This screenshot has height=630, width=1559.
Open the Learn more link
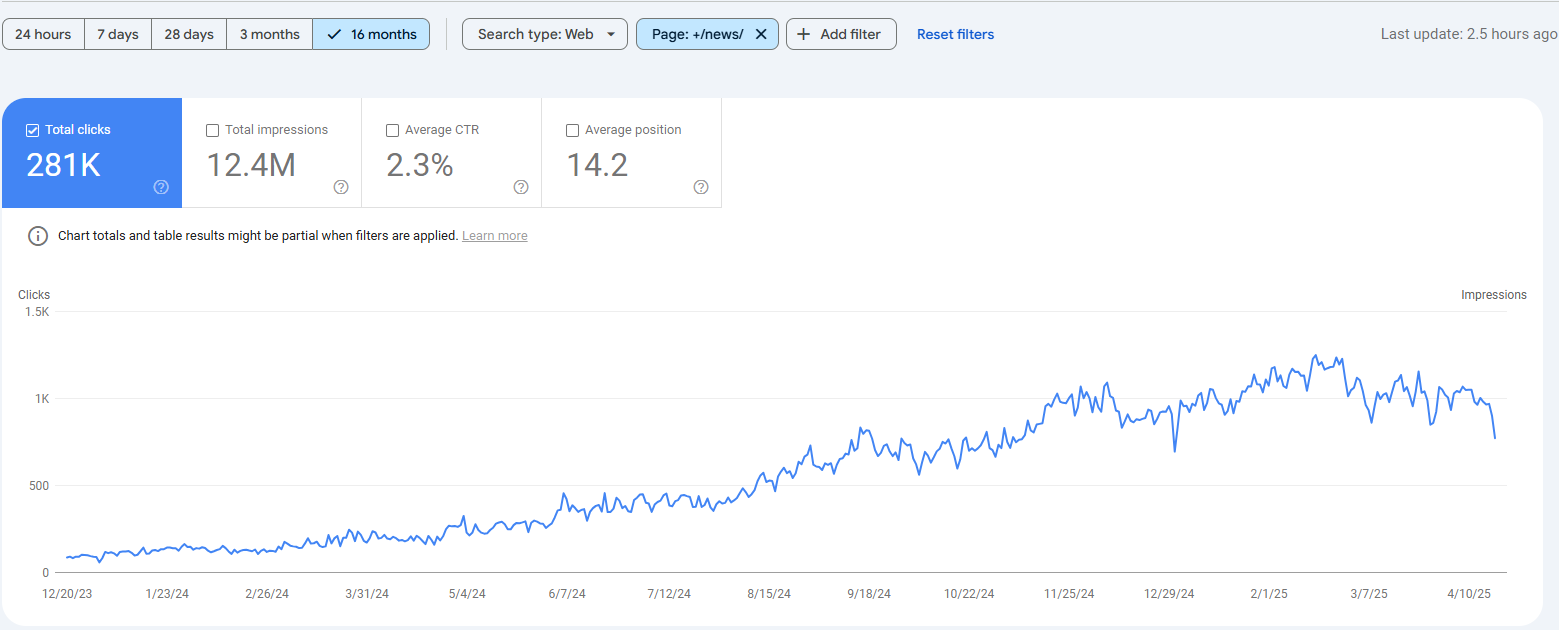tap(495, 236)
